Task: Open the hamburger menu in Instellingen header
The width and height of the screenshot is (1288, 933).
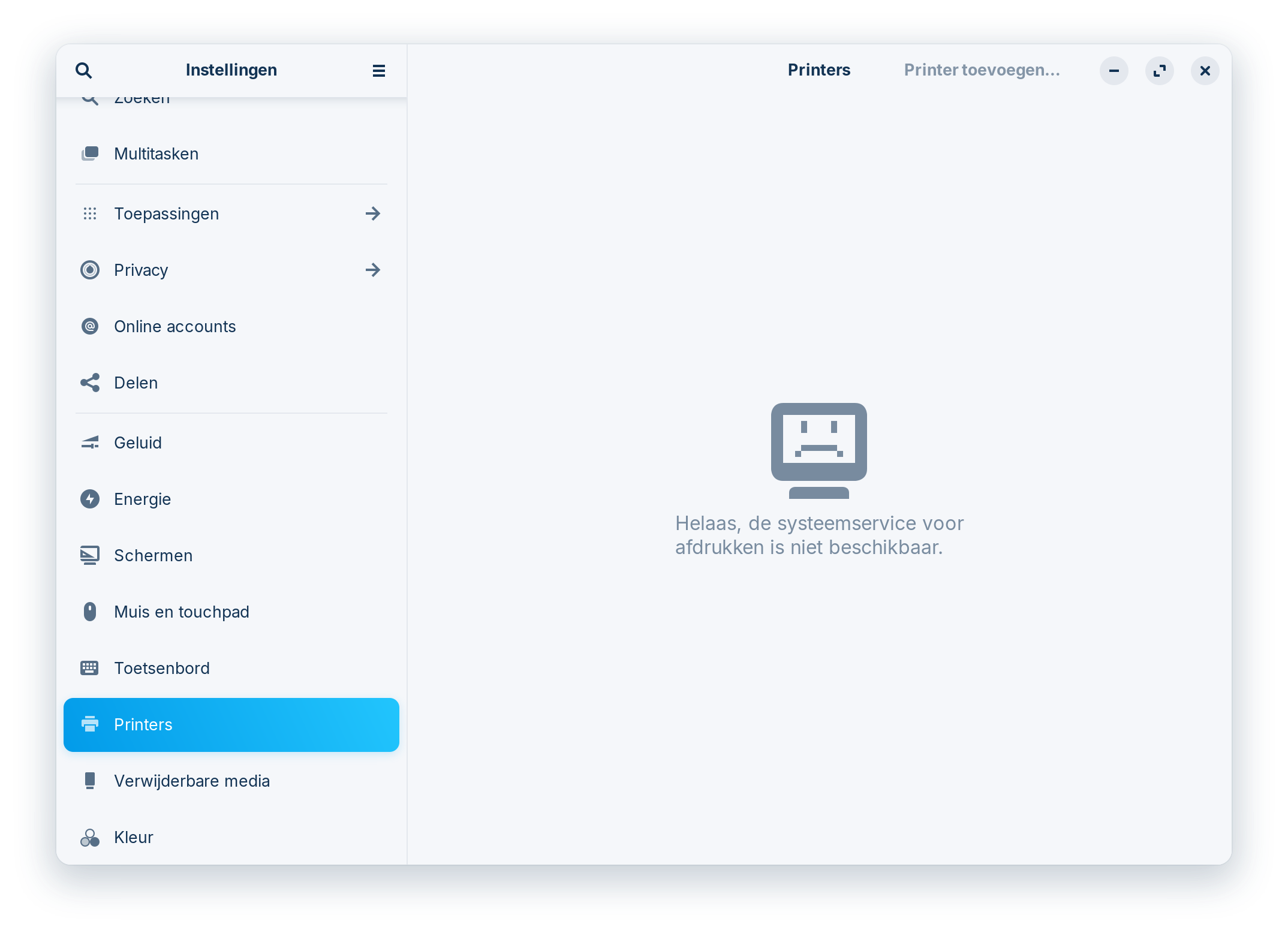Action: (x=378, y=71)
